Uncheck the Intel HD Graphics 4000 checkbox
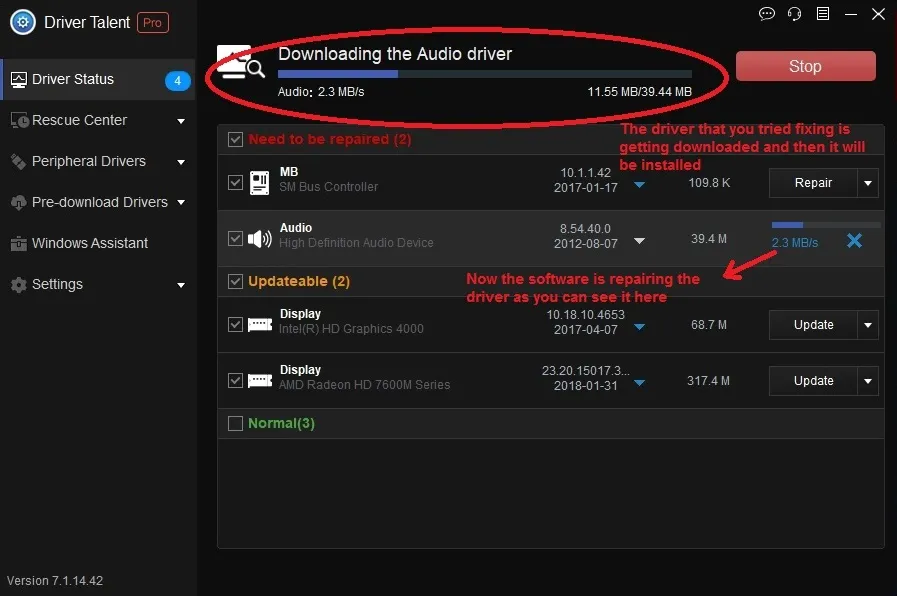The image size is (897, 596). pos(235,324)
